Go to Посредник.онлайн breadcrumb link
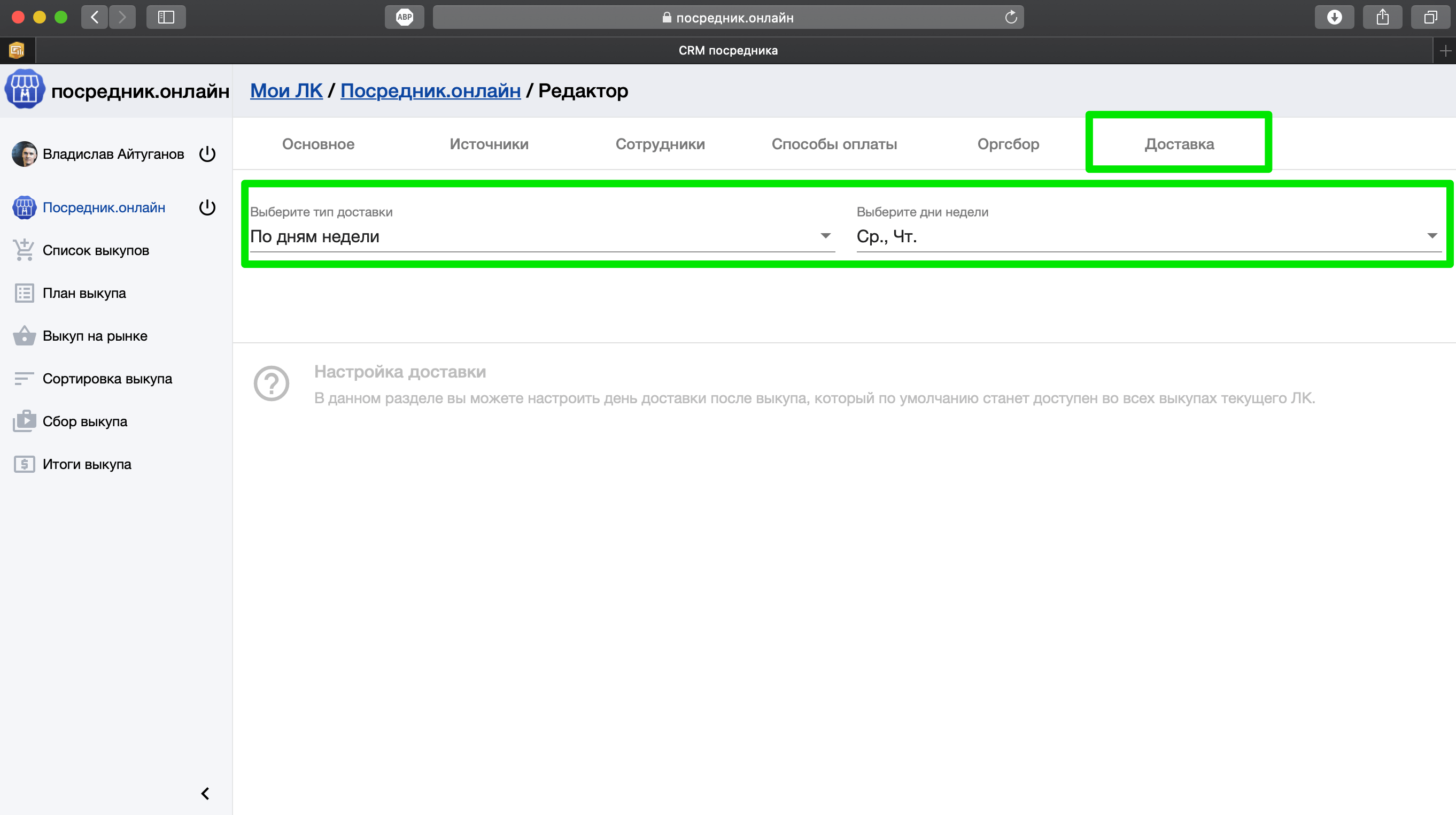1456x815 pixels. [430, 90]
